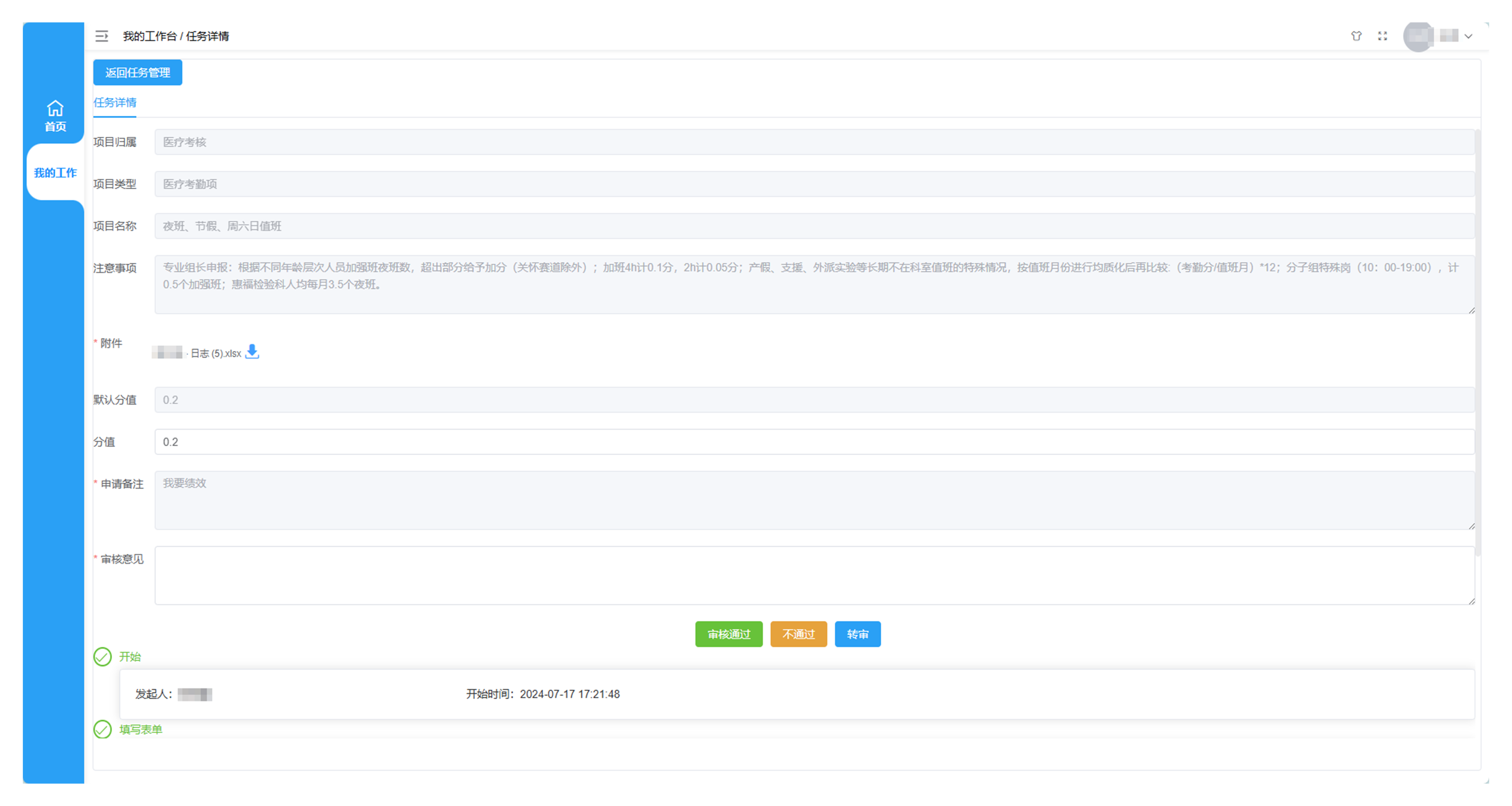
Task: Download the 日志 (5).xlsx attachment
Action: (252, 352)
